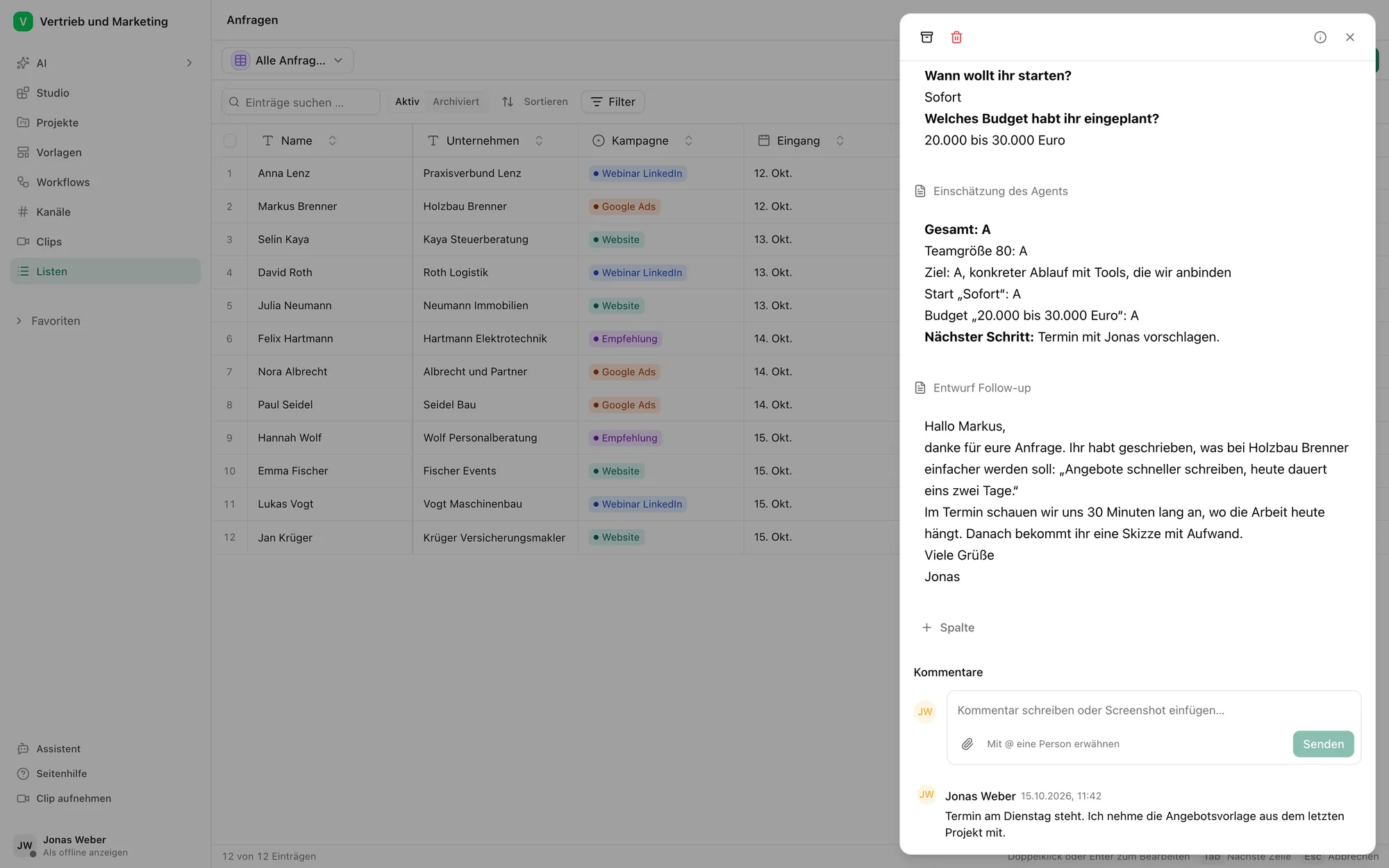This screenshot has height=868, width=1389.
Task: Open Workflows in the sidebar
Action: point(105,183)
